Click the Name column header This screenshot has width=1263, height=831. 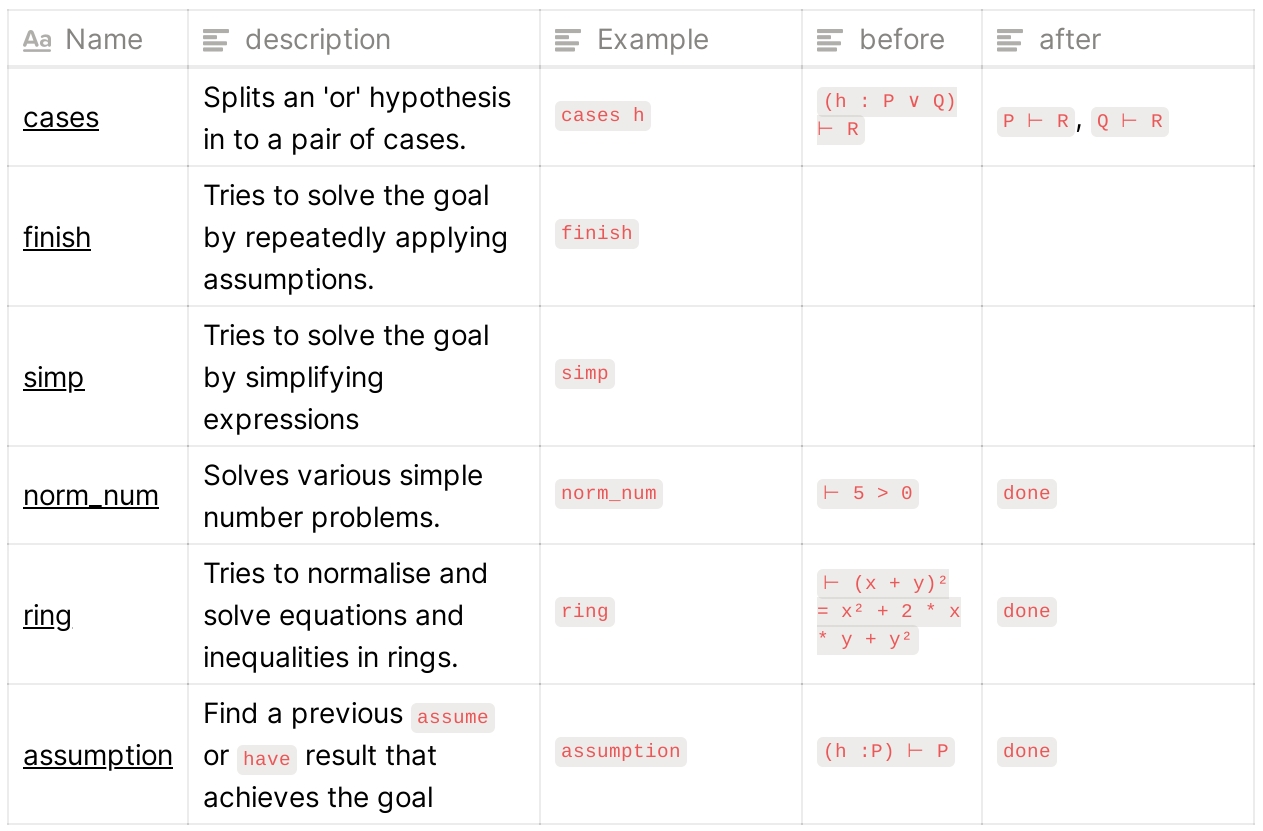tap(104, 40)
